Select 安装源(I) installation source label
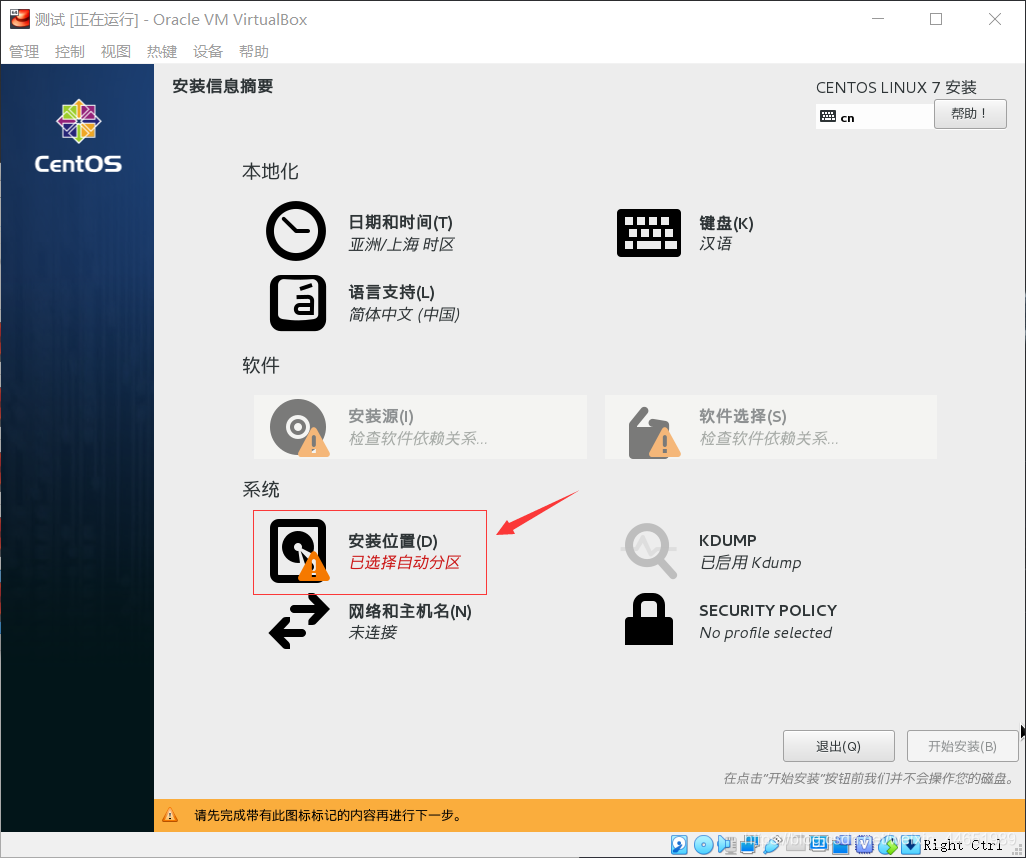Viewport: 1026px width, 858px height. (x=381, y=416)
